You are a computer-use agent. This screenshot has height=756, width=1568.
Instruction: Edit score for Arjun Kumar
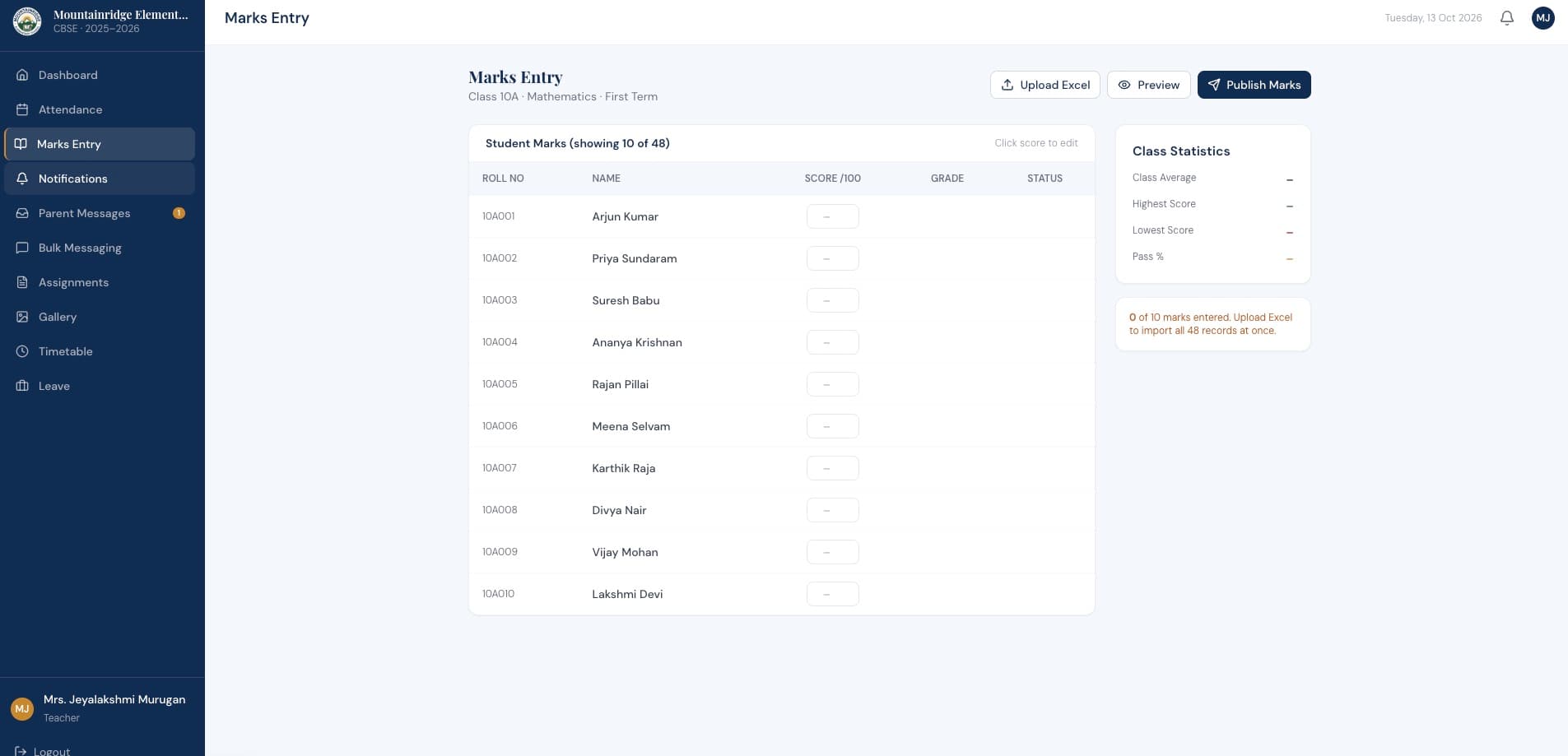coord(833,216)
